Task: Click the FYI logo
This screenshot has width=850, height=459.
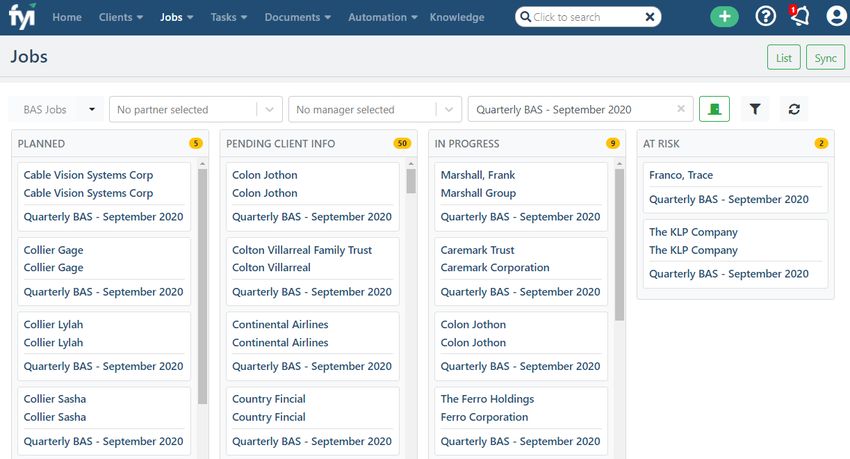Action: pyautogui.click(x=22, y=16)
